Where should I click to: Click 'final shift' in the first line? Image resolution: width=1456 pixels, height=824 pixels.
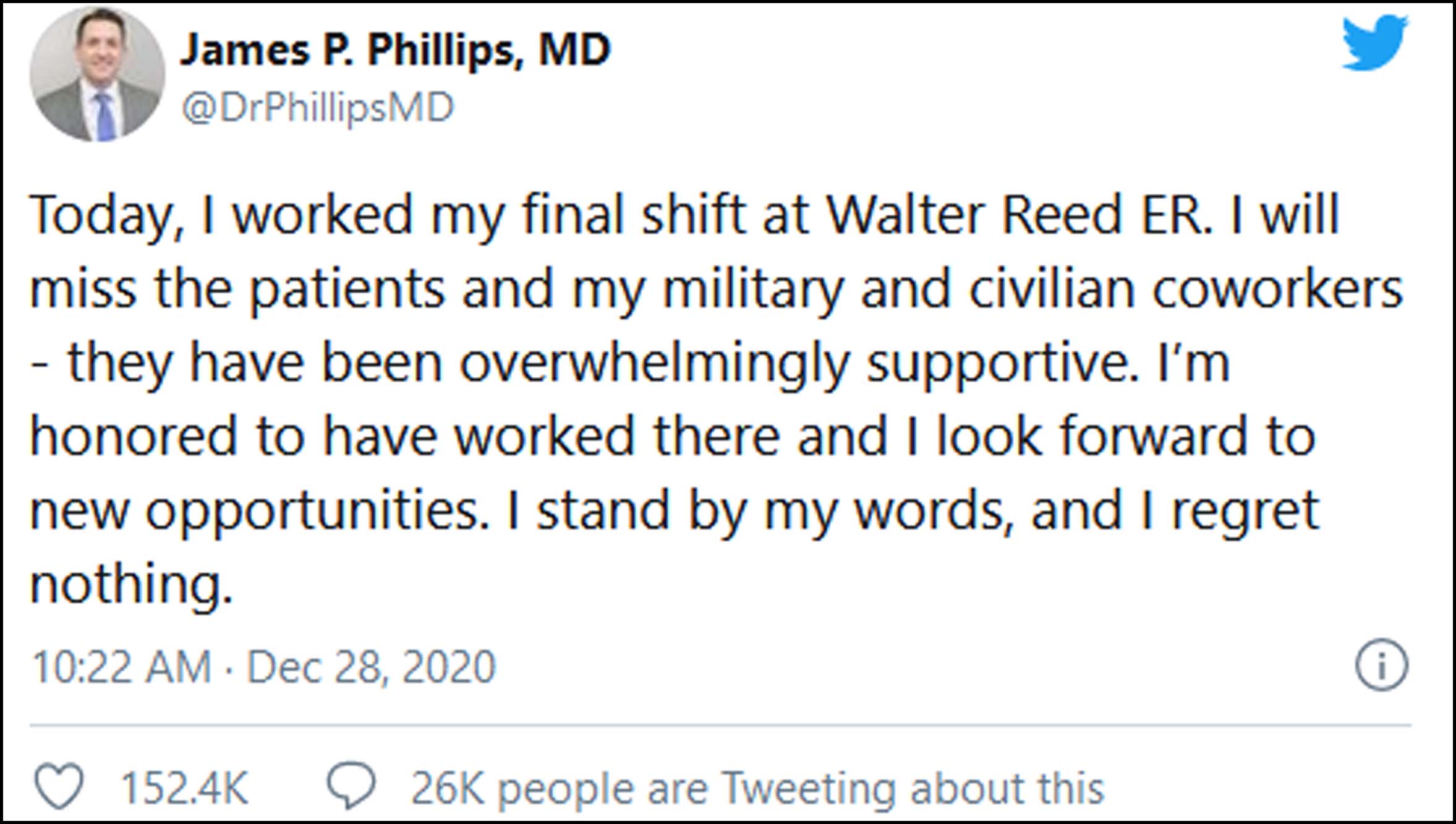click(x=634, y=215)
